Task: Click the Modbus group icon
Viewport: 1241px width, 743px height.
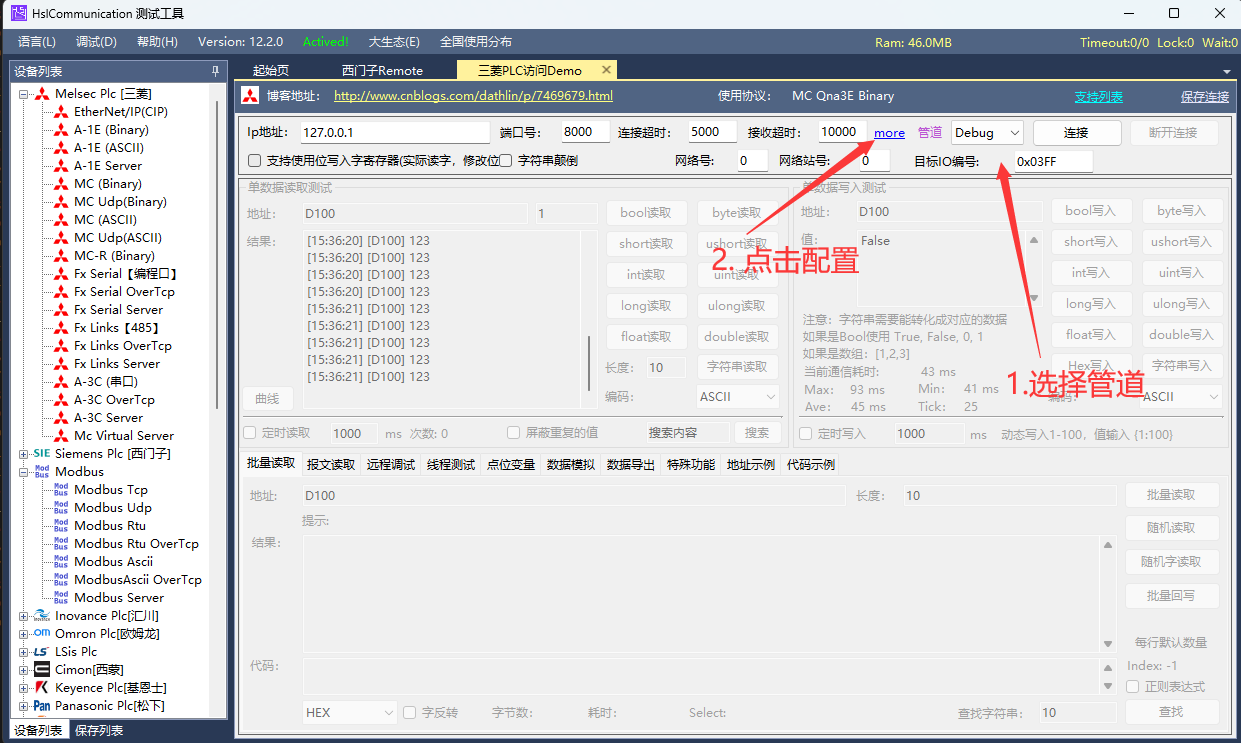Action: coord(42,472)
